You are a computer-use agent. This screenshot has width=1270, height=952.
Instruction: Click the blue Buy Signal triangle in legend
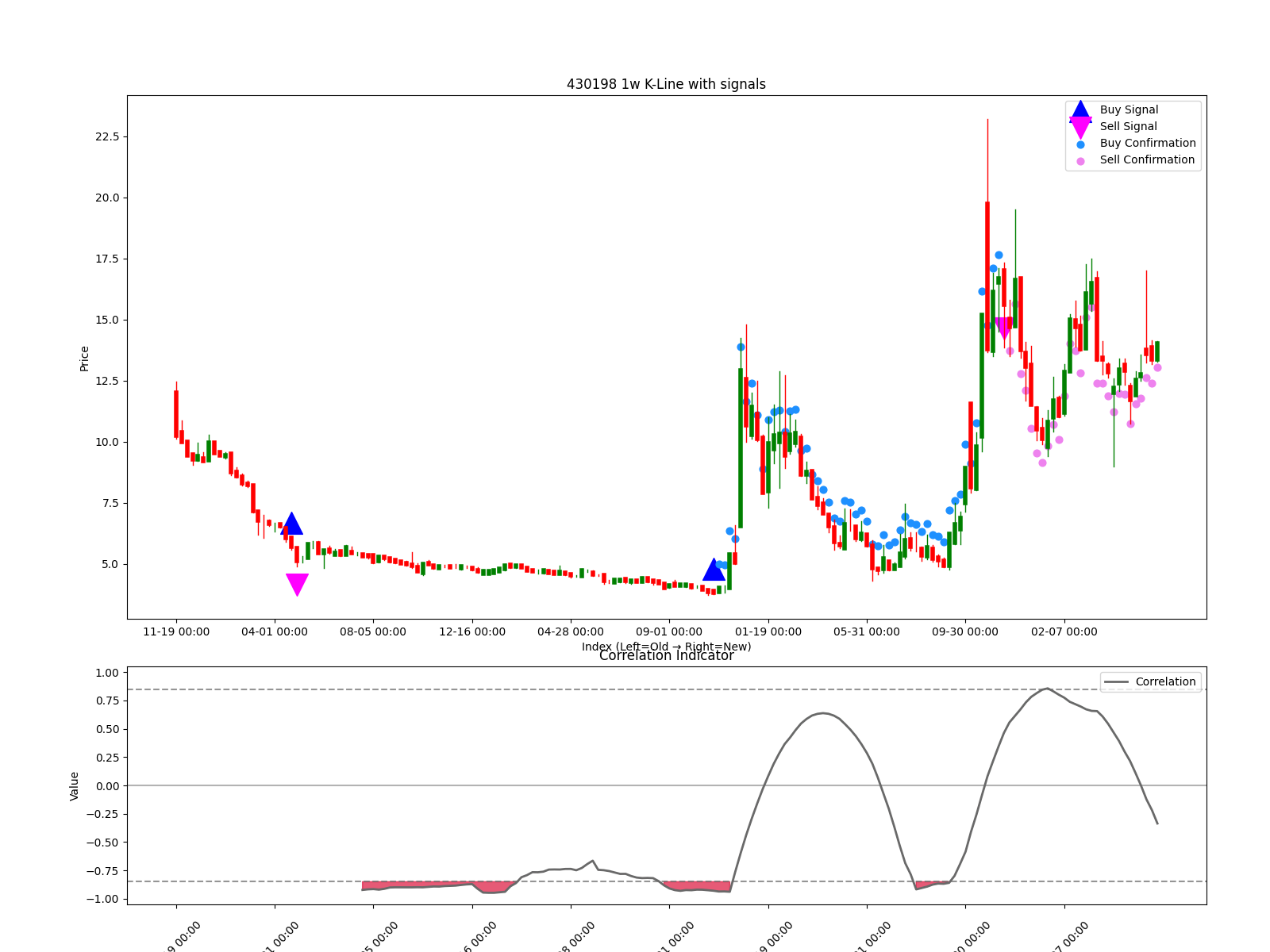pyautogui.click(x=1080, y=110)
